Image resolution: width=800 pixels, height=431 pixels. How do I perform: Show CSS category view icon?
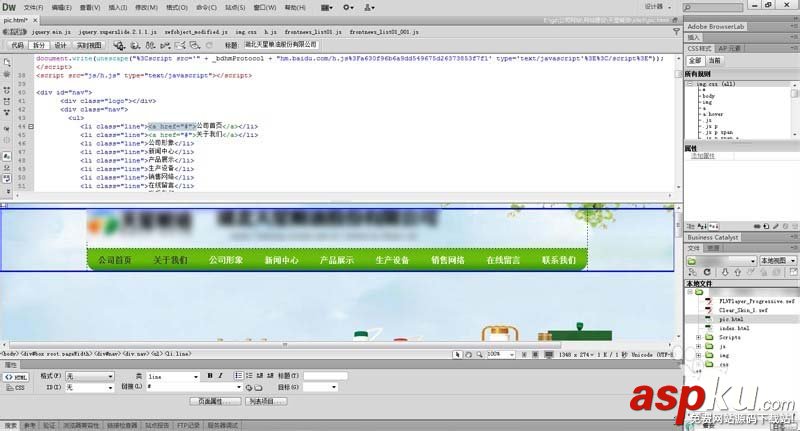click(690, 226)
